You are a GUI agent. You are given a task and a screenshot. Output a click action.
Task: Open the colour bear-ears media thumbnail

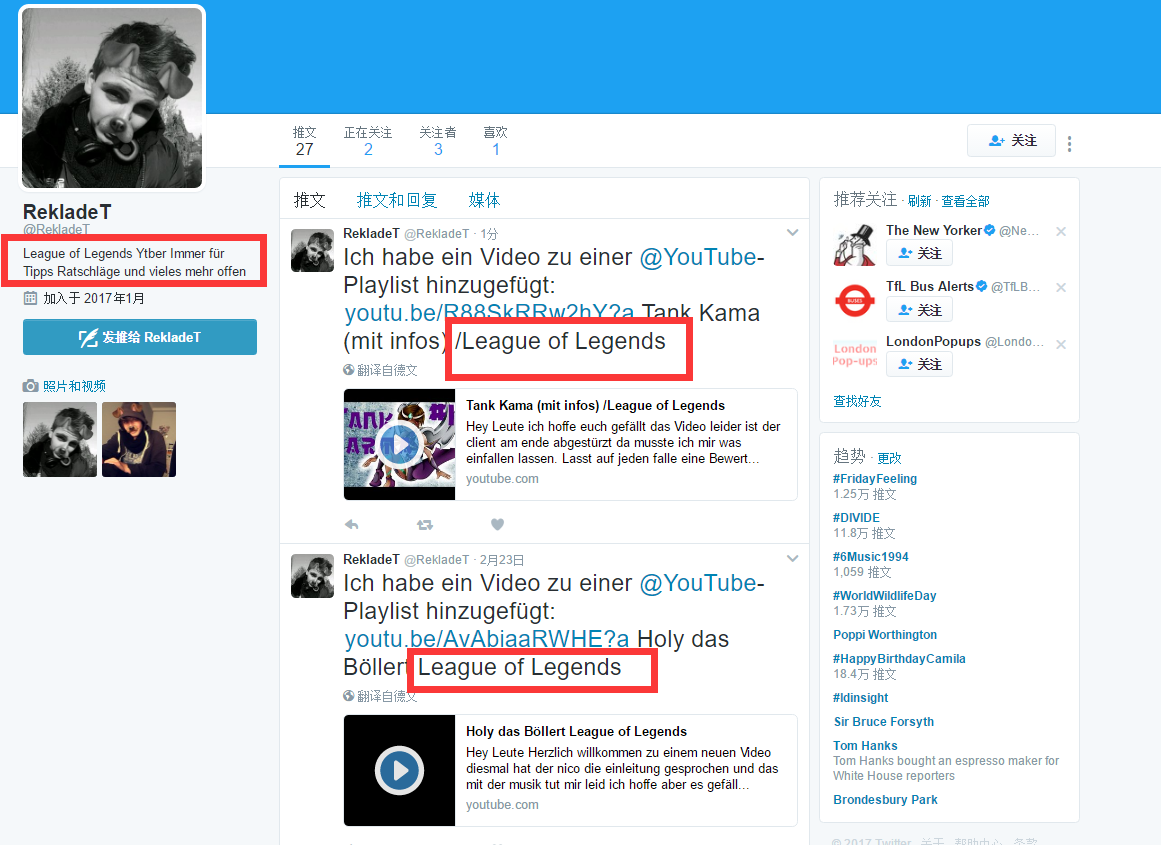139,439
